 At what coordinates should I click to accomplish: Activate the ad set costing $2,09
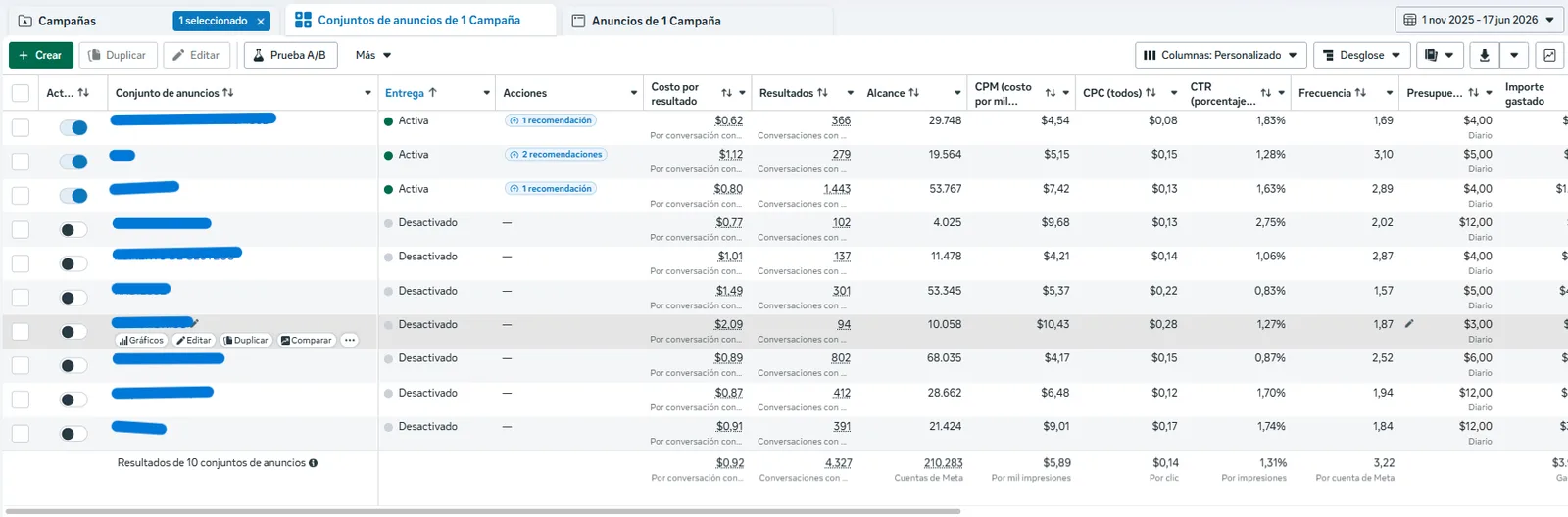pos(73,332)
